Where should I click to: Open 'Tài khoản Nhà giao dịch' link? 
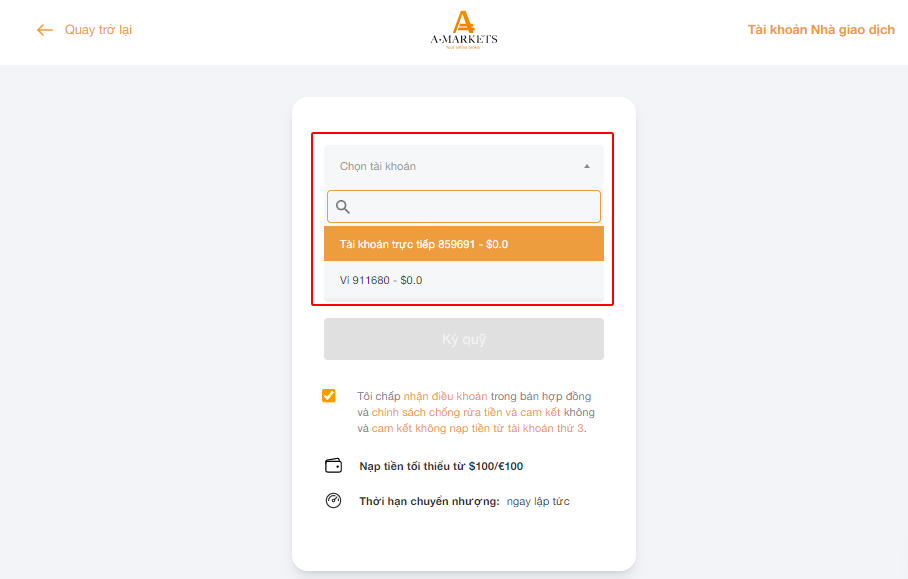(821, 30)
